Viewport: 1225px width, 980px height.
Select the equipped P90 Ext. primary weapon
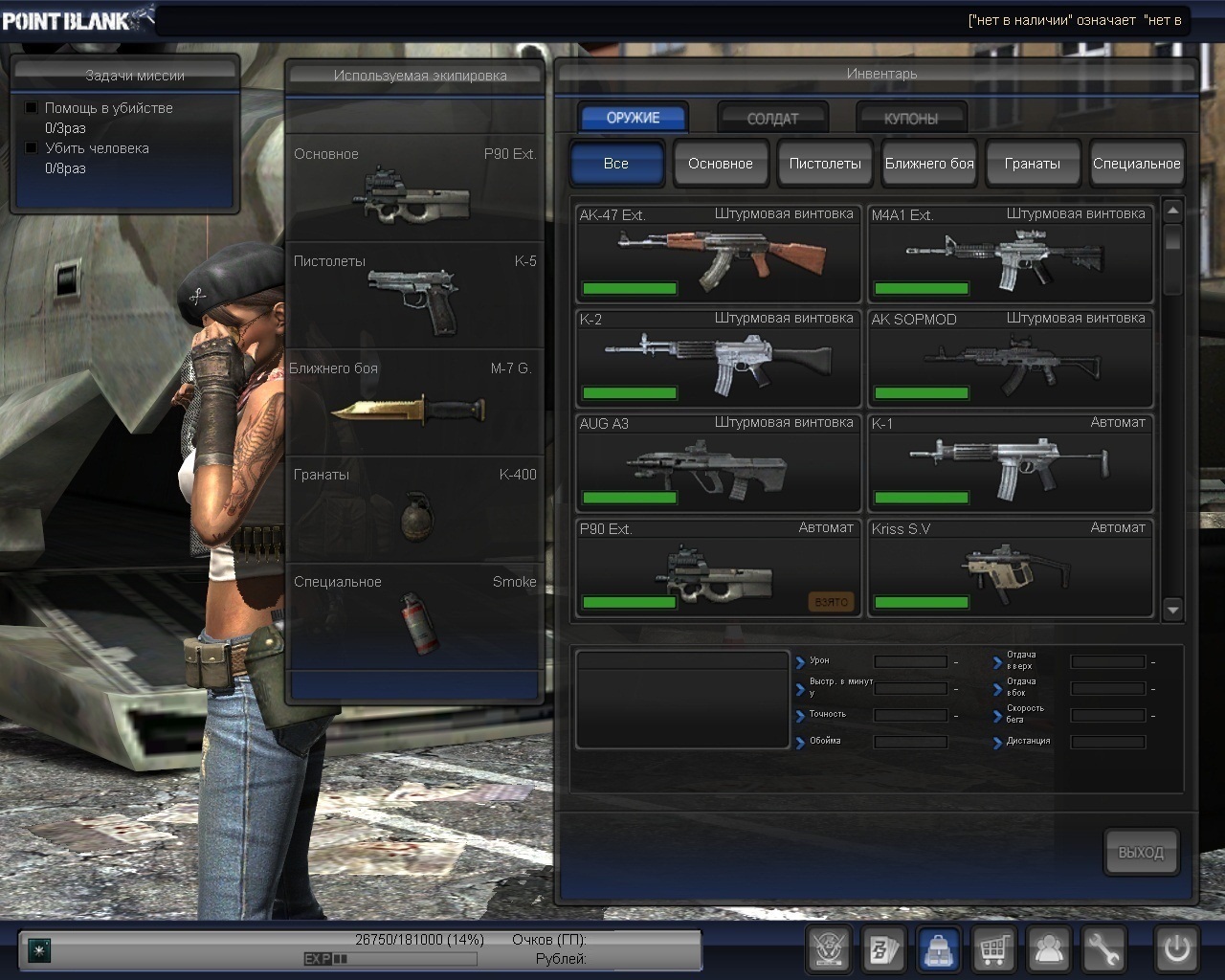click(415, 188)
